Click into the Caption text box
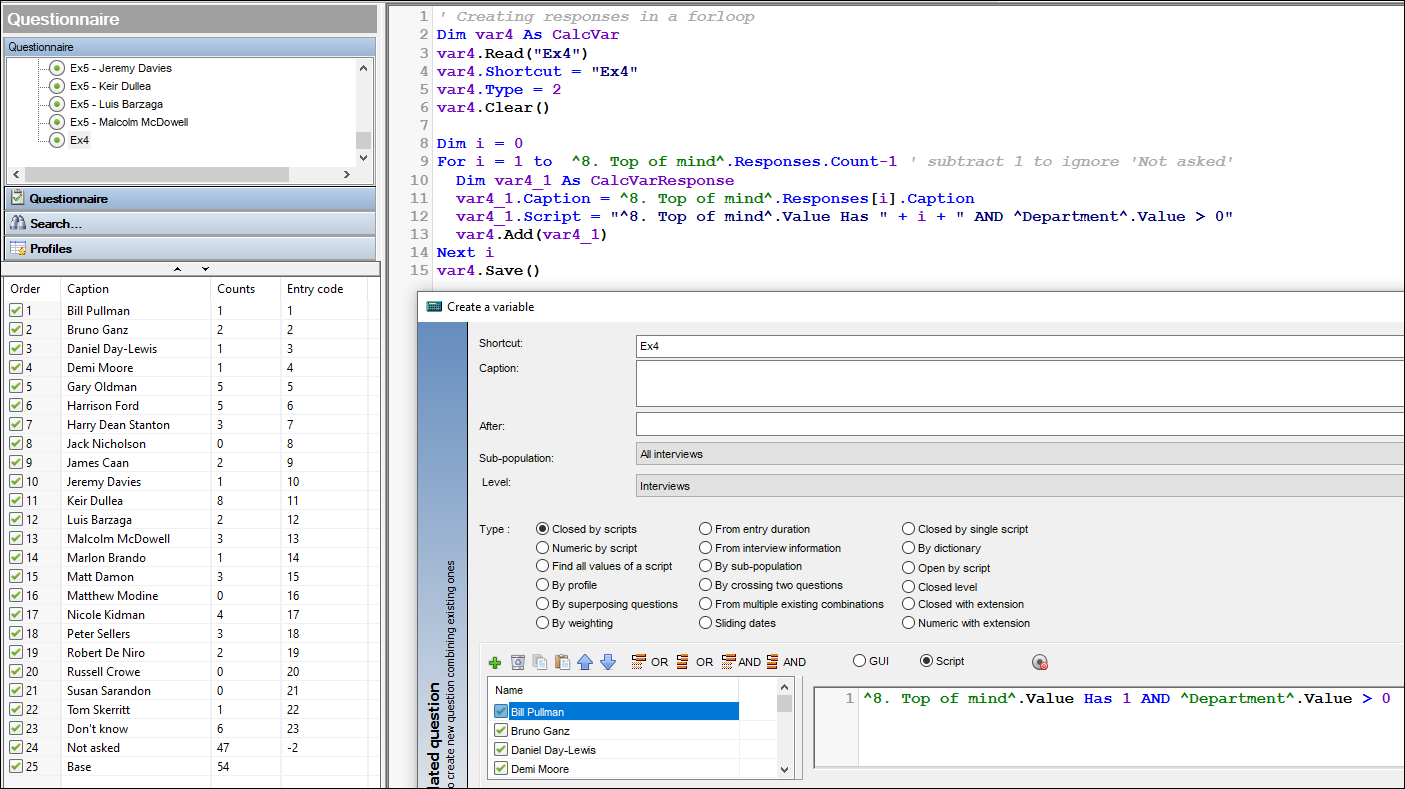 click(x=1020, y=384)
